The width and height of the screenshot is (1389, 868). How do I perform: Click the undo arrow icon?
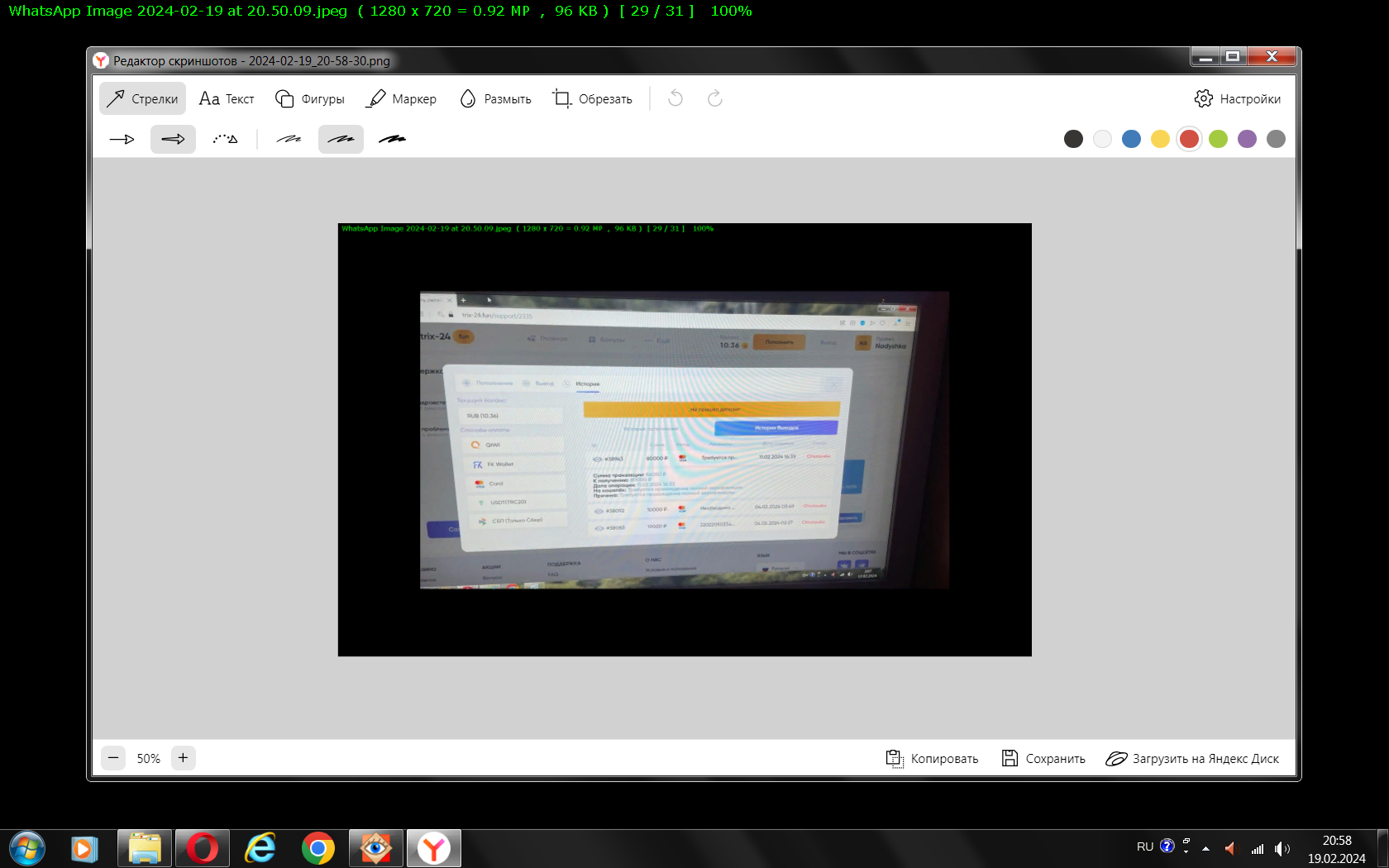(x=675, y=98)
